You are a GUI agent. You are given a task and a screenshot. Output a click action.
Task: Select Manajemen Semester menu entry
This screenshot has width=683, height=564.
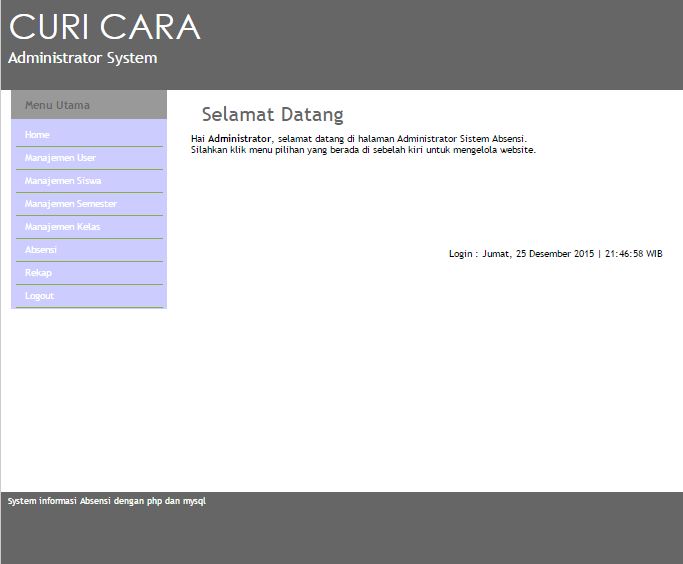[x=71, y=204]
